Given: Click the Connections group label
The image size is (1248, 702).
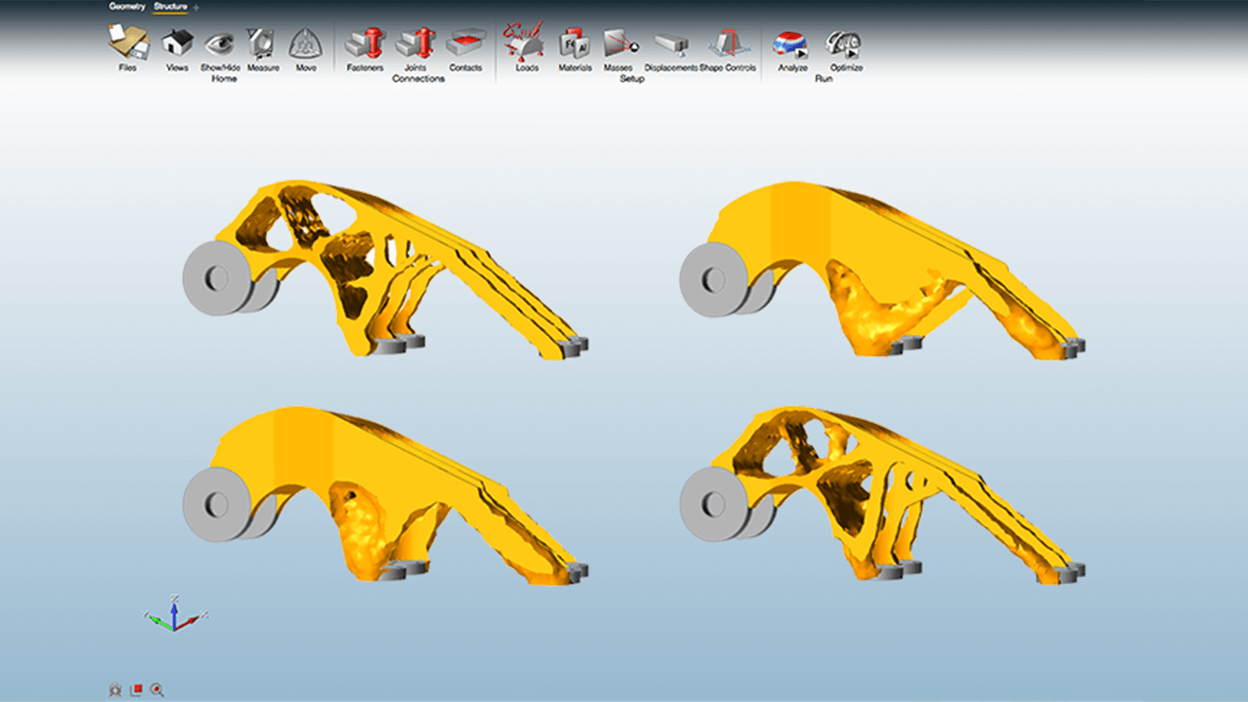Looking at the screenshot, I should click(418, 79).
